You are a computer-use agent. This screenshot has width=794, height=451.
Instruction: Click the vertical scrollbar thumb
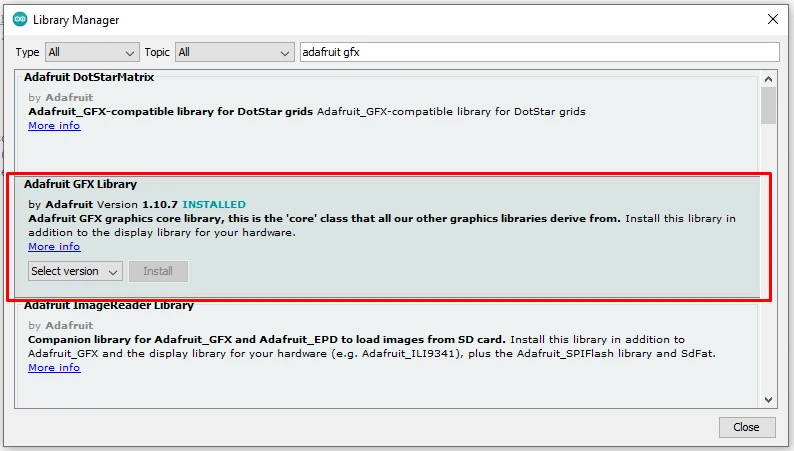tap(768, 105)
